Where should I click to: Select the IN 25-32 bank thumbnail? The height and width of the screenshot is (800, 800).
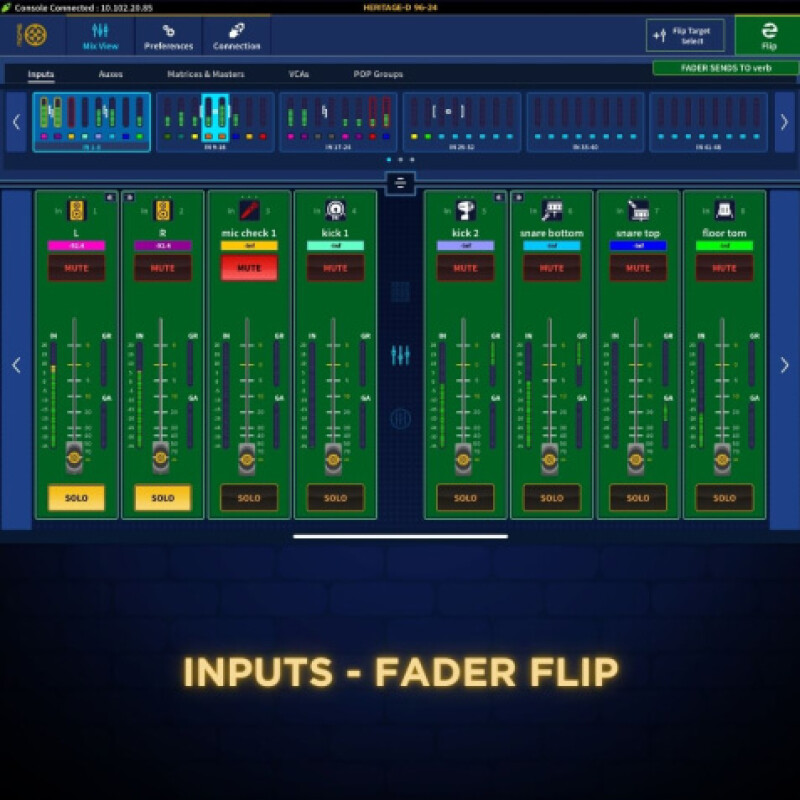click(461, 122)
